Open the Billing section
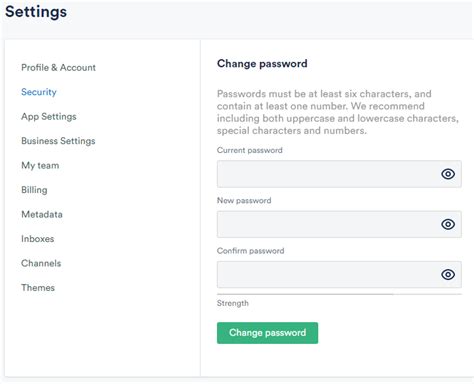The image size is (474, 384). 34,190
